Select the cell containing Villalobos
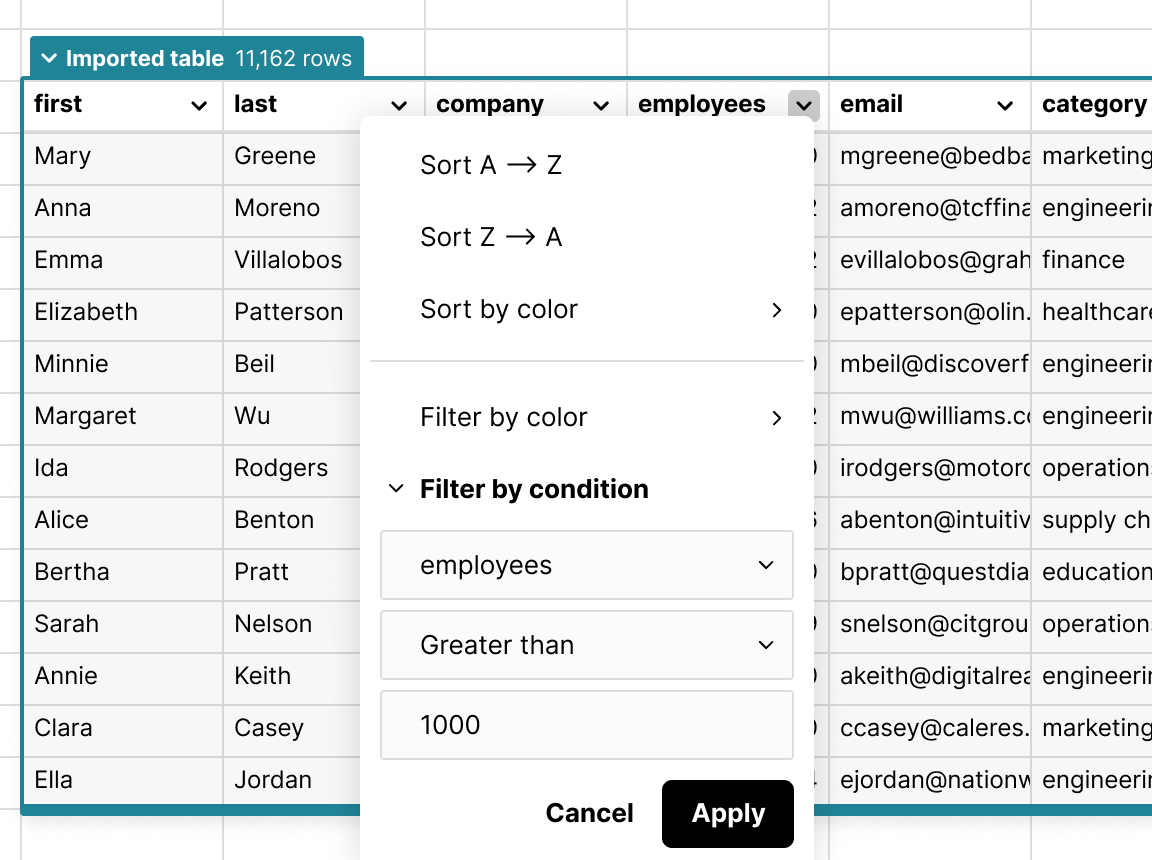 coord(290,260)
